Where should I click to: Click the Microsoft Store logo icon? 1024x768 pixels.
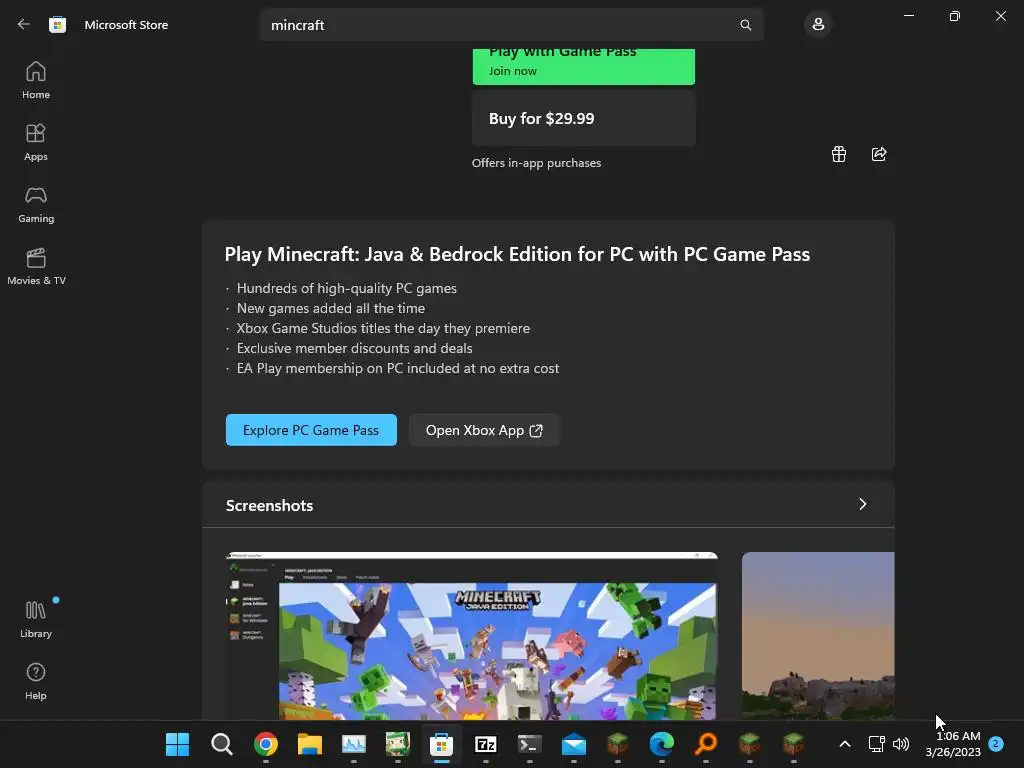click(57, 25)
